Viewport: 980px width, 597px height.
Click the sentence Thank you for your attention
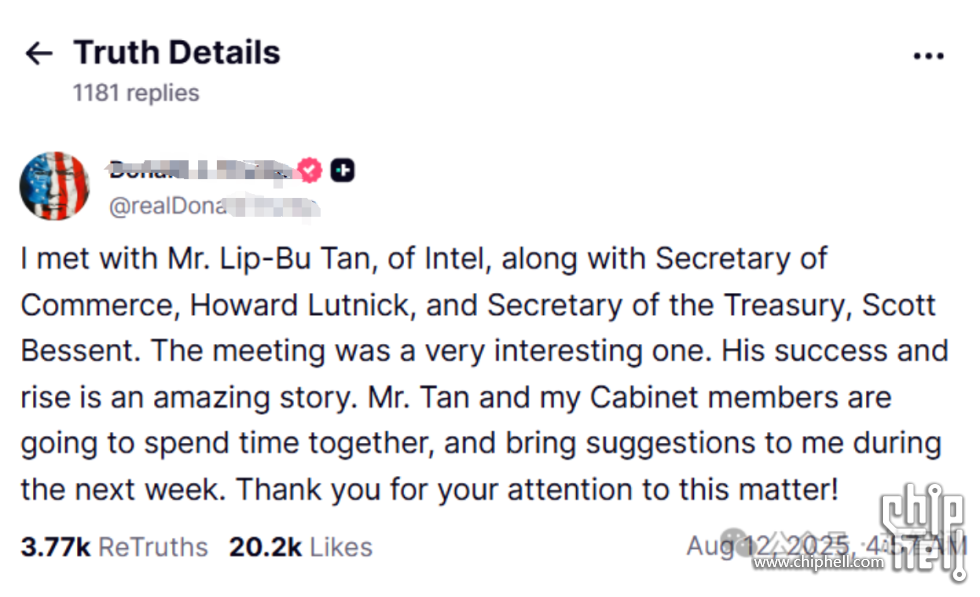click(536, 489)
